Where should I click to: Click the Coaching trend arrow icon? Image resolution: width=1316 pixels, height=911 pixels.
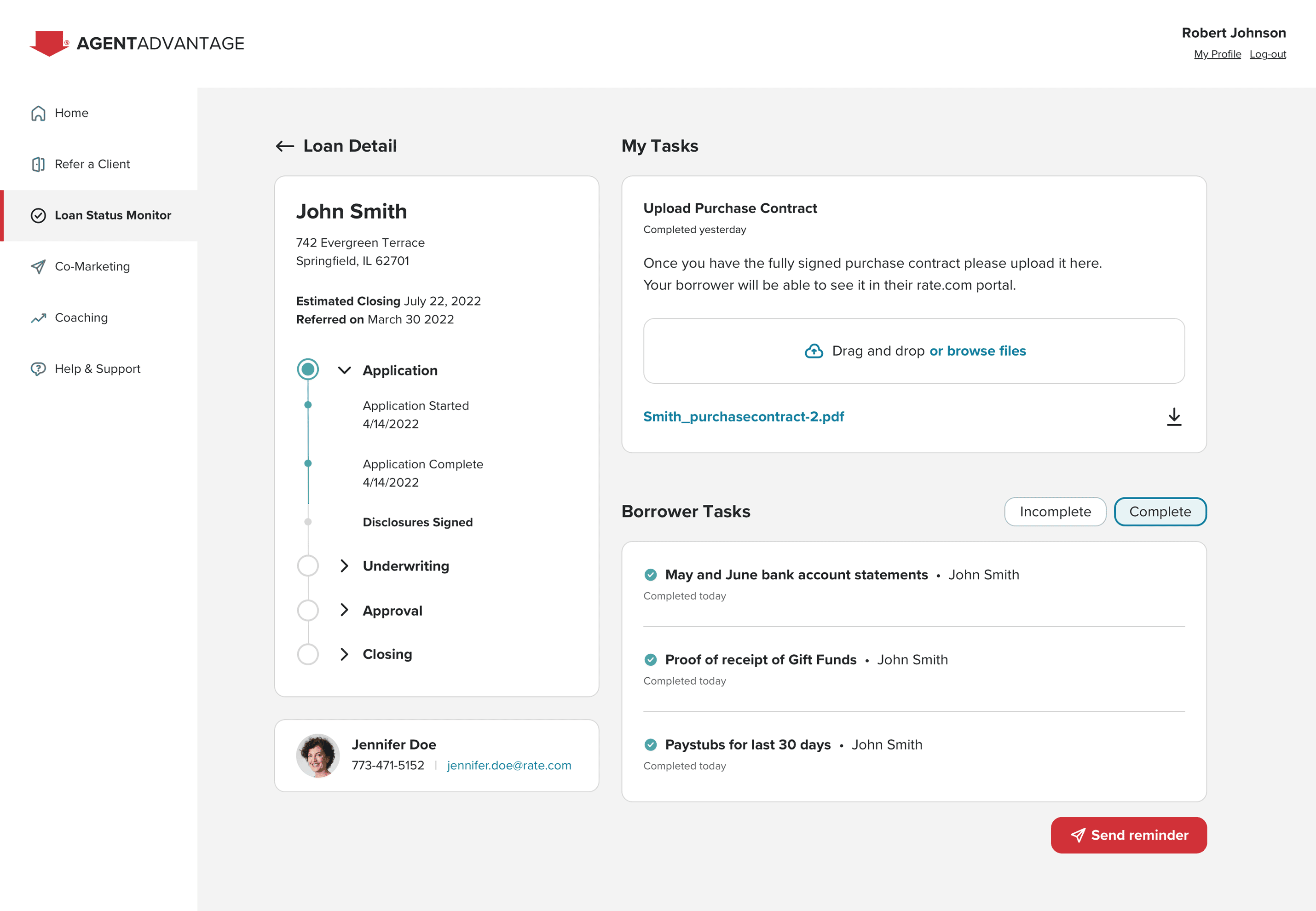[38, 318]
